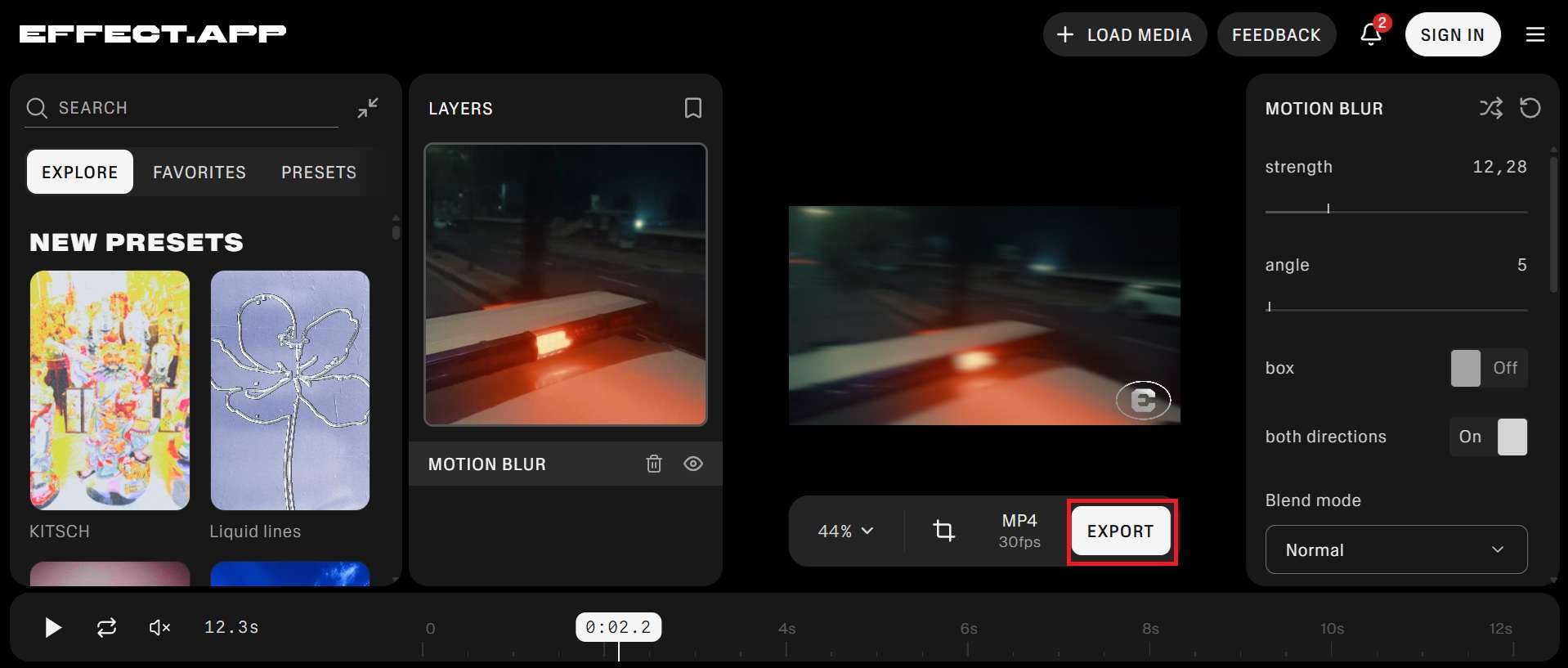The image size is (1568, 668).
Task: Expand the Blend mode Normal dropdown
Action: point(1396,549)
